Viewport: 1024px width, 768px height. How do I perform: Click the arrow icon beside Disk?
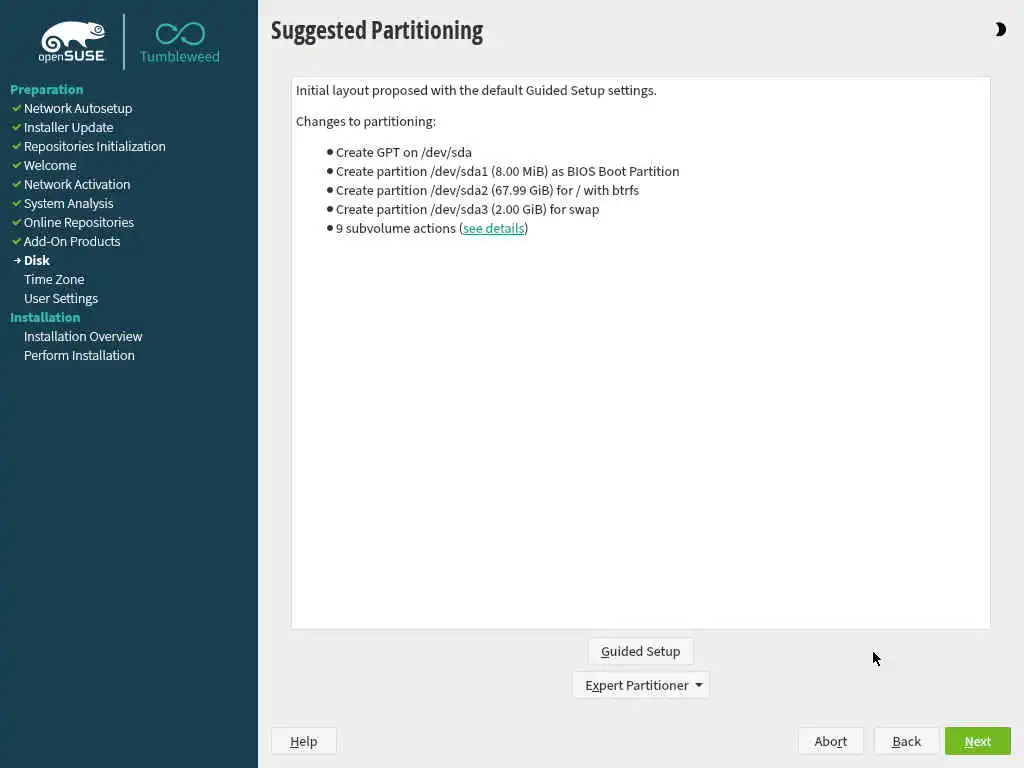(17, 260)
